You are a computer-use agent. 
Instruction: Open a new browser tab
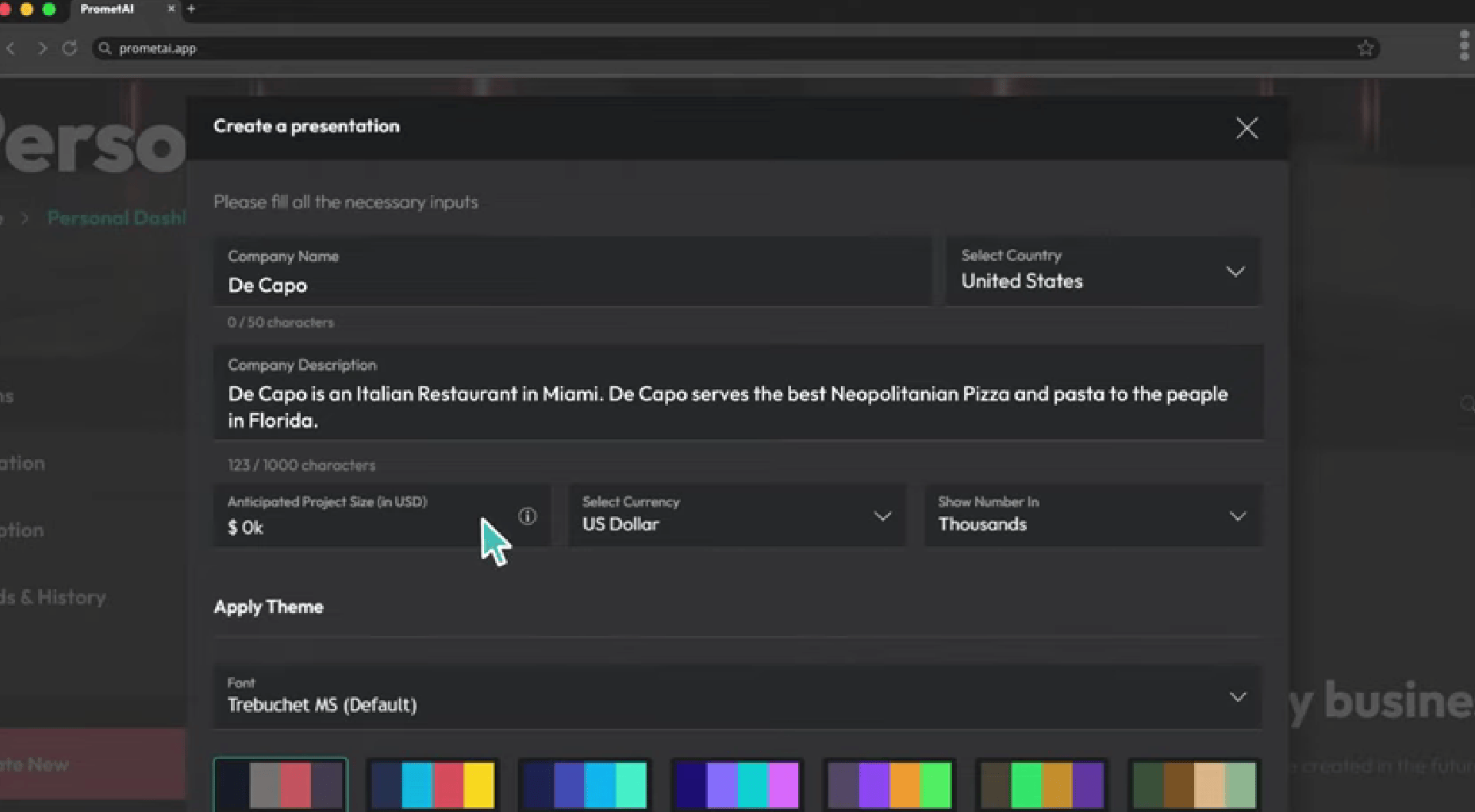(x=190, y=9)
